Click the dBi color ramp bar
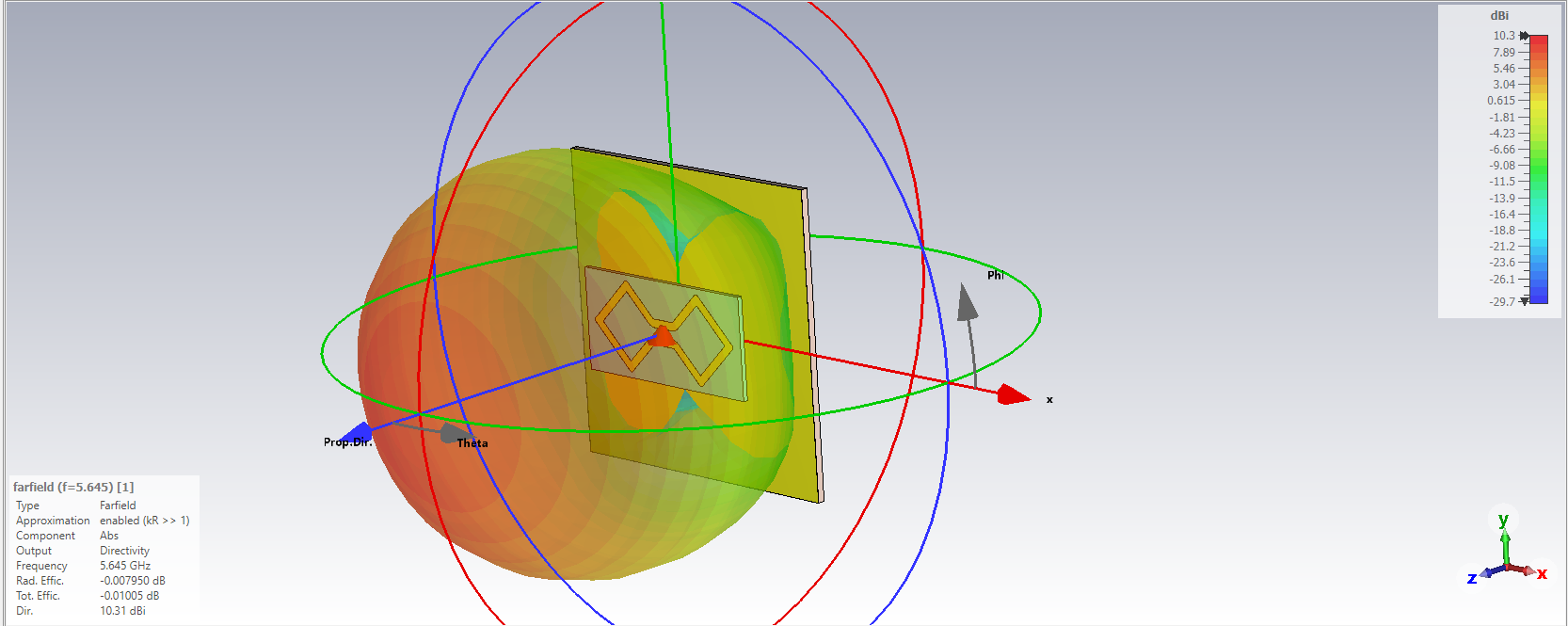 pos(1538,169)
